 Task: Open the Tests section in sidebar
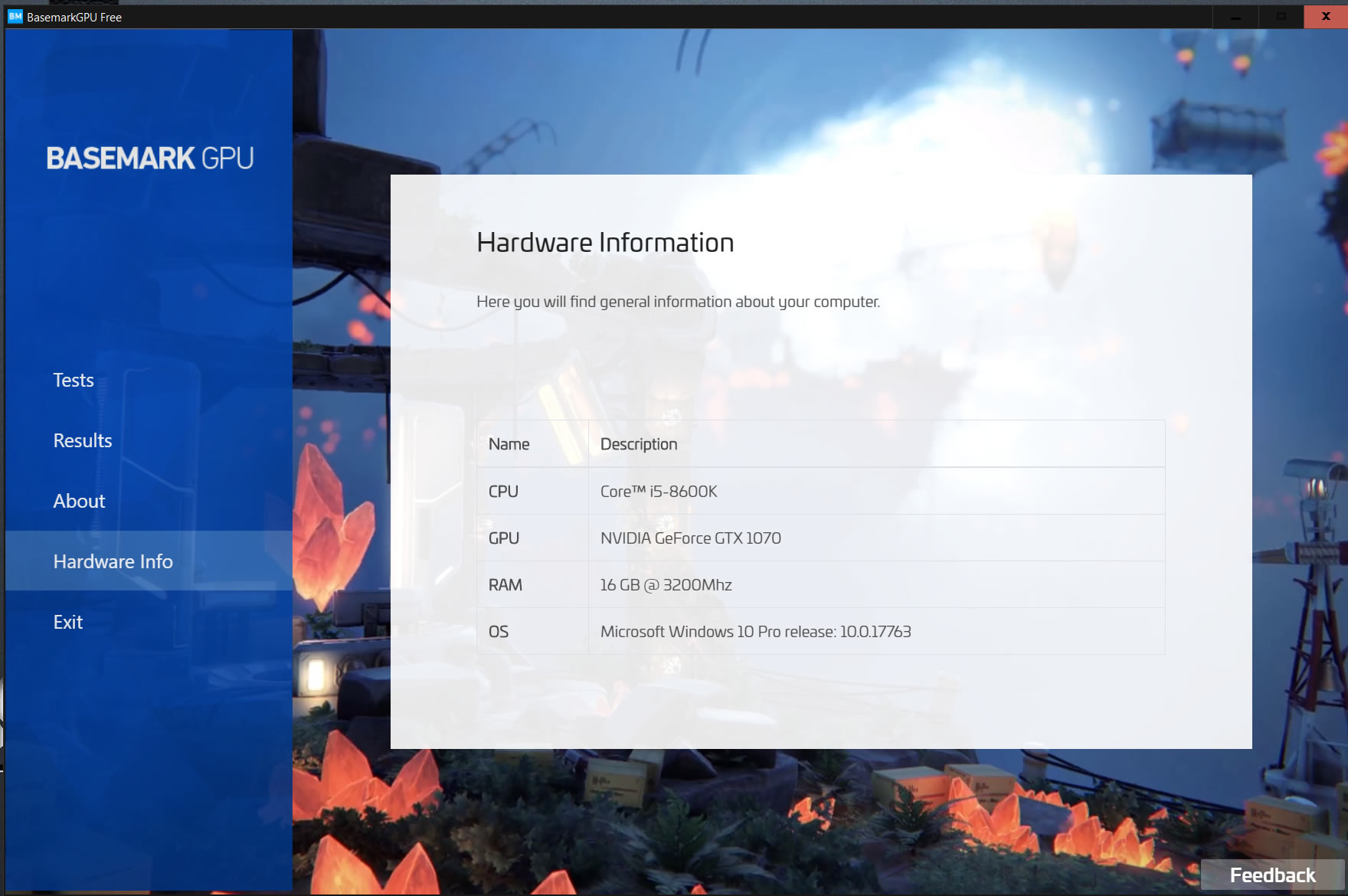[74, 380]
